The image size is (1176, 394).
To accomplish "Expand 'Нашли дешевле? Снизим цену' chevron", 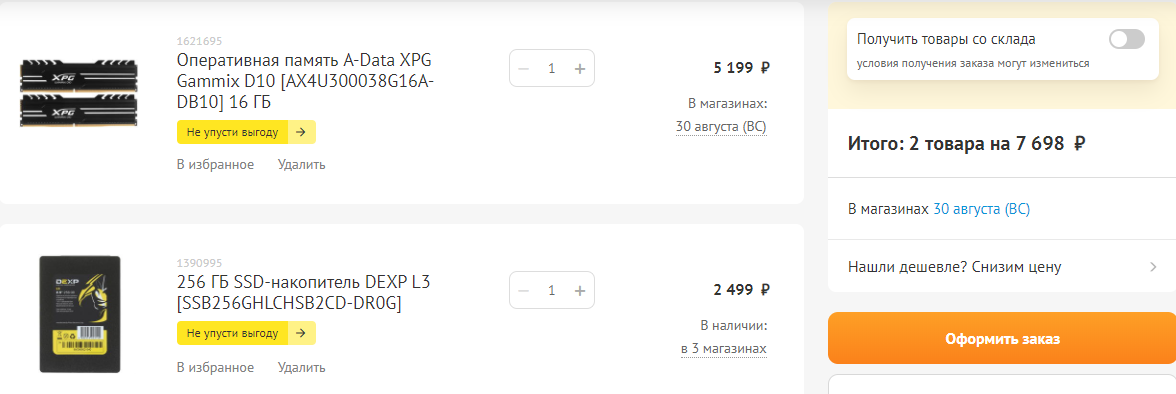I will [x=1153, y=266].
